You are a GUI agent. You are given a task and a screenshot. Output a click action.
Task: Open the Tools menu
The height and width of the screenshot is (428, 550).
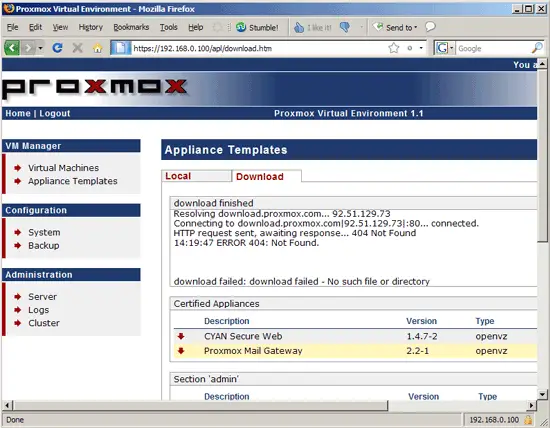click(x=168, y=27)
